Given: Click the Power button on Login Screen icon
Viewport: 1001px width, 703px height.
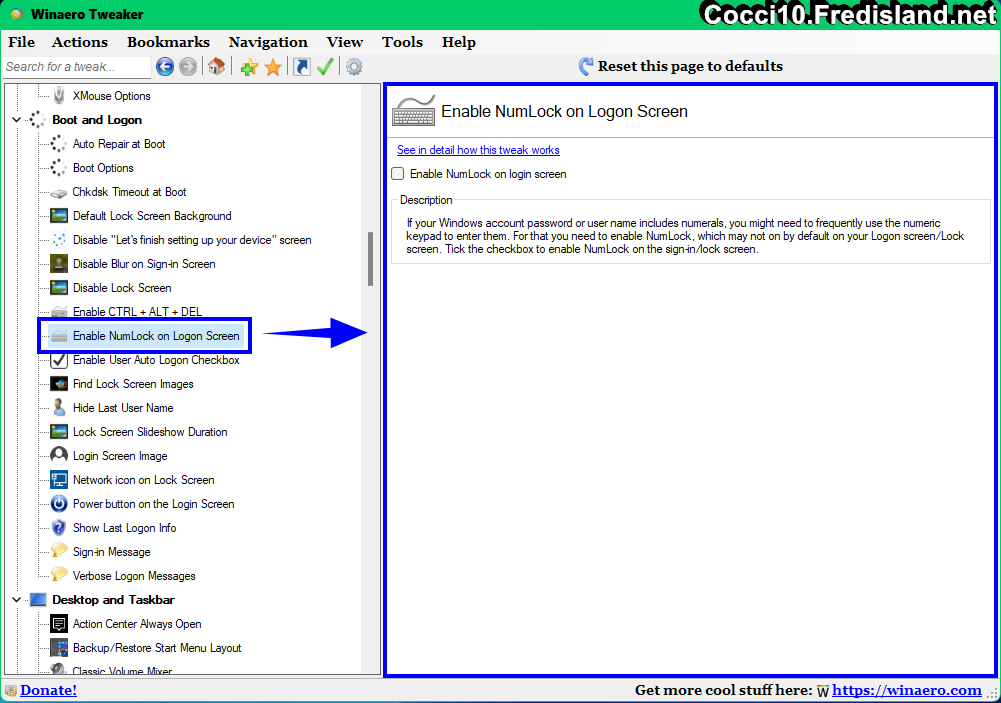Looking at the screenshot, I should click(x=59, y=504).
